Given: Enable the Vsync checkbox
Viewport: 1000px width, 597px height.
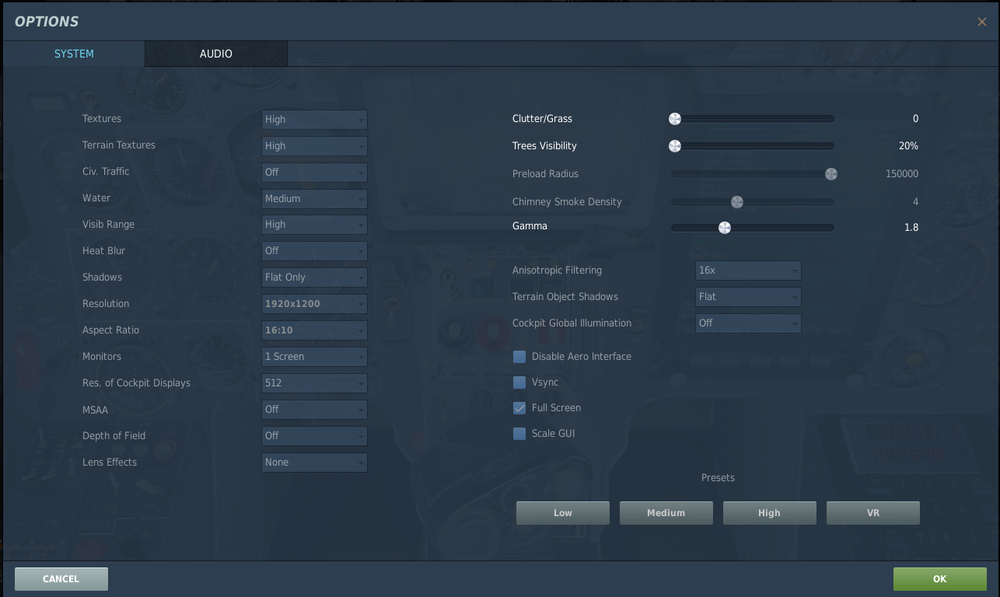Looking at the screenshot, I should click(519, 382).
